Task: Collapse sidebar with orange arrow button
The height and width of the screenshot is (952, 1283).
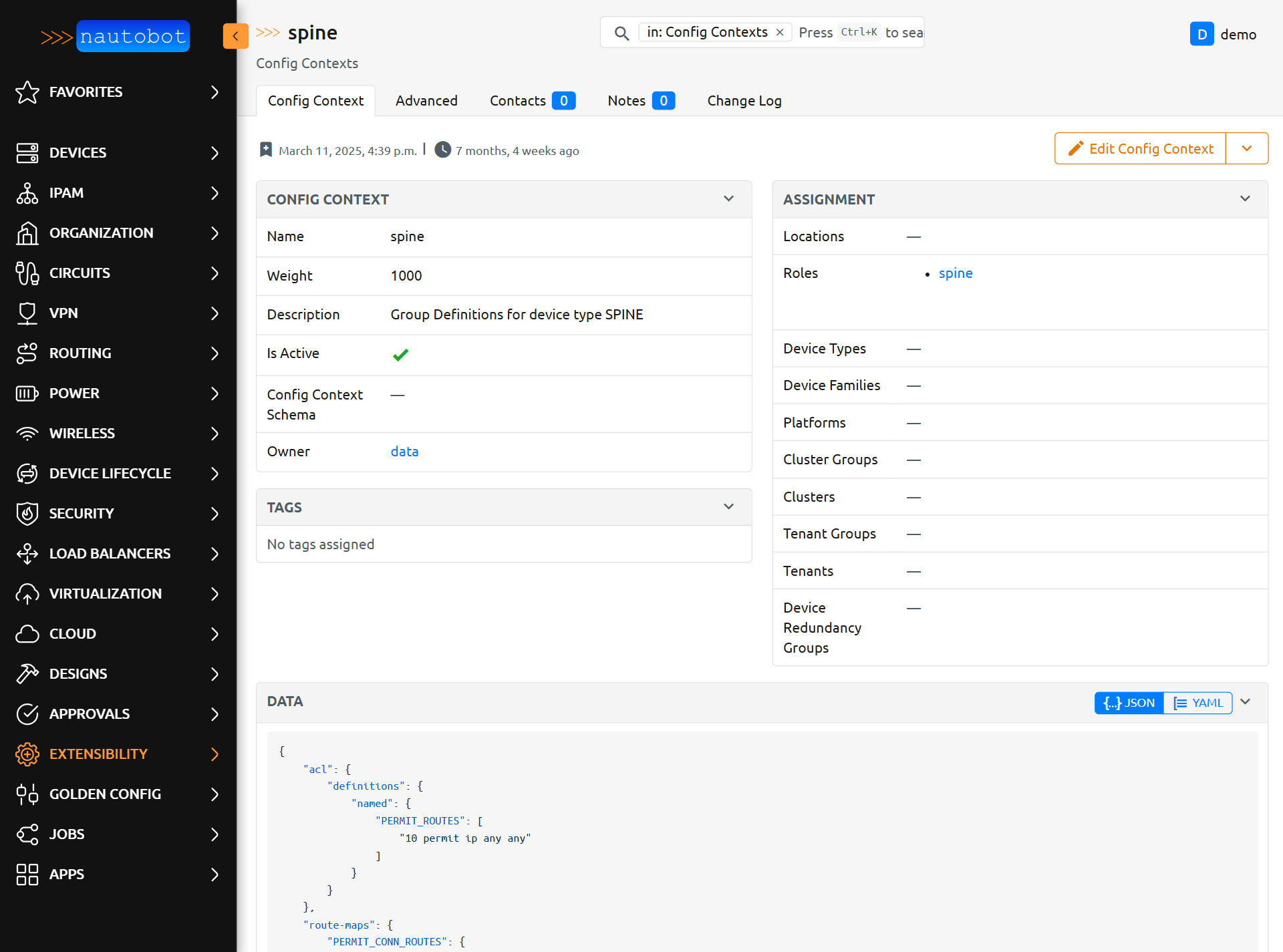Action: click(235, 36)
